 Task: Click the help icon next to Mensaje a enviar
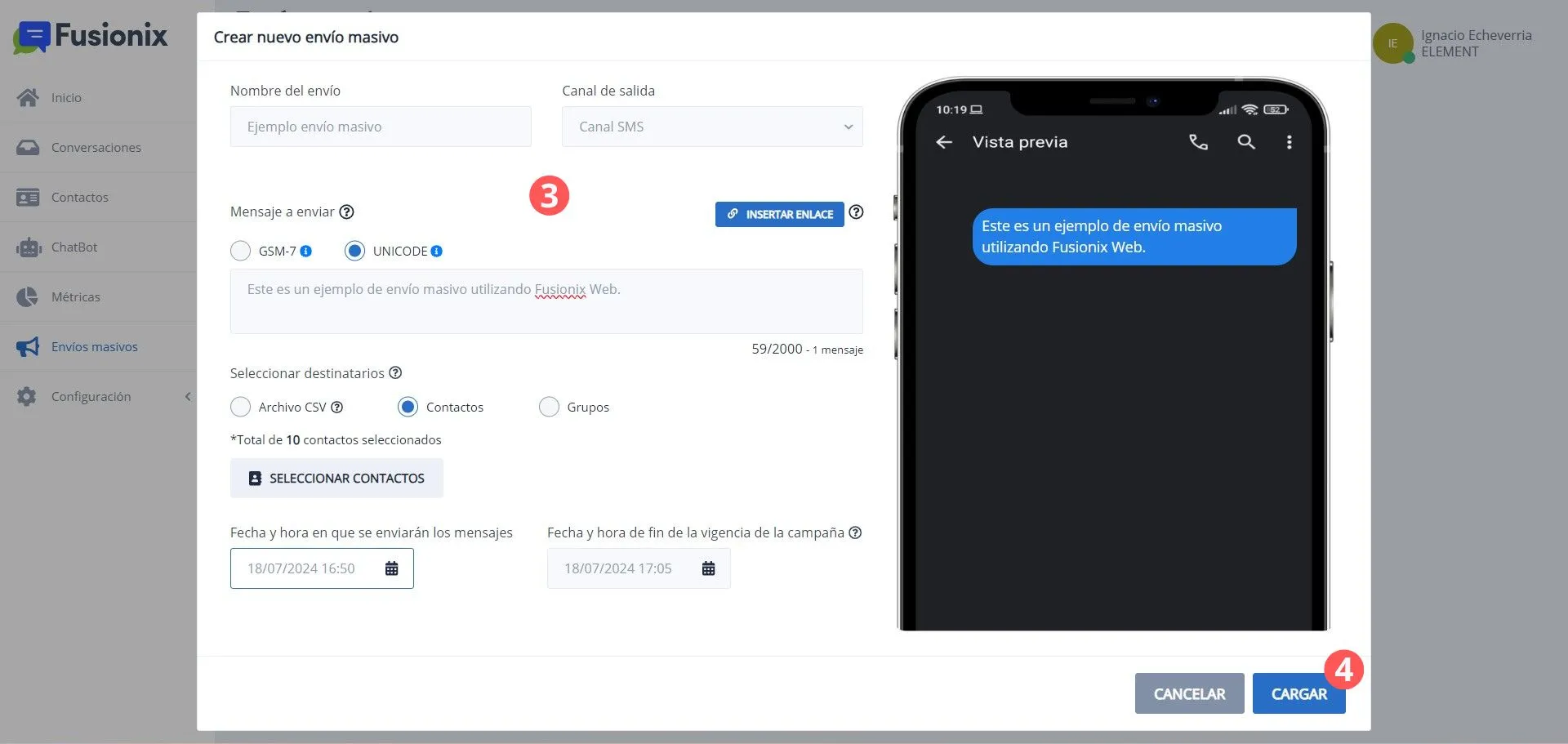coord(346,212)
